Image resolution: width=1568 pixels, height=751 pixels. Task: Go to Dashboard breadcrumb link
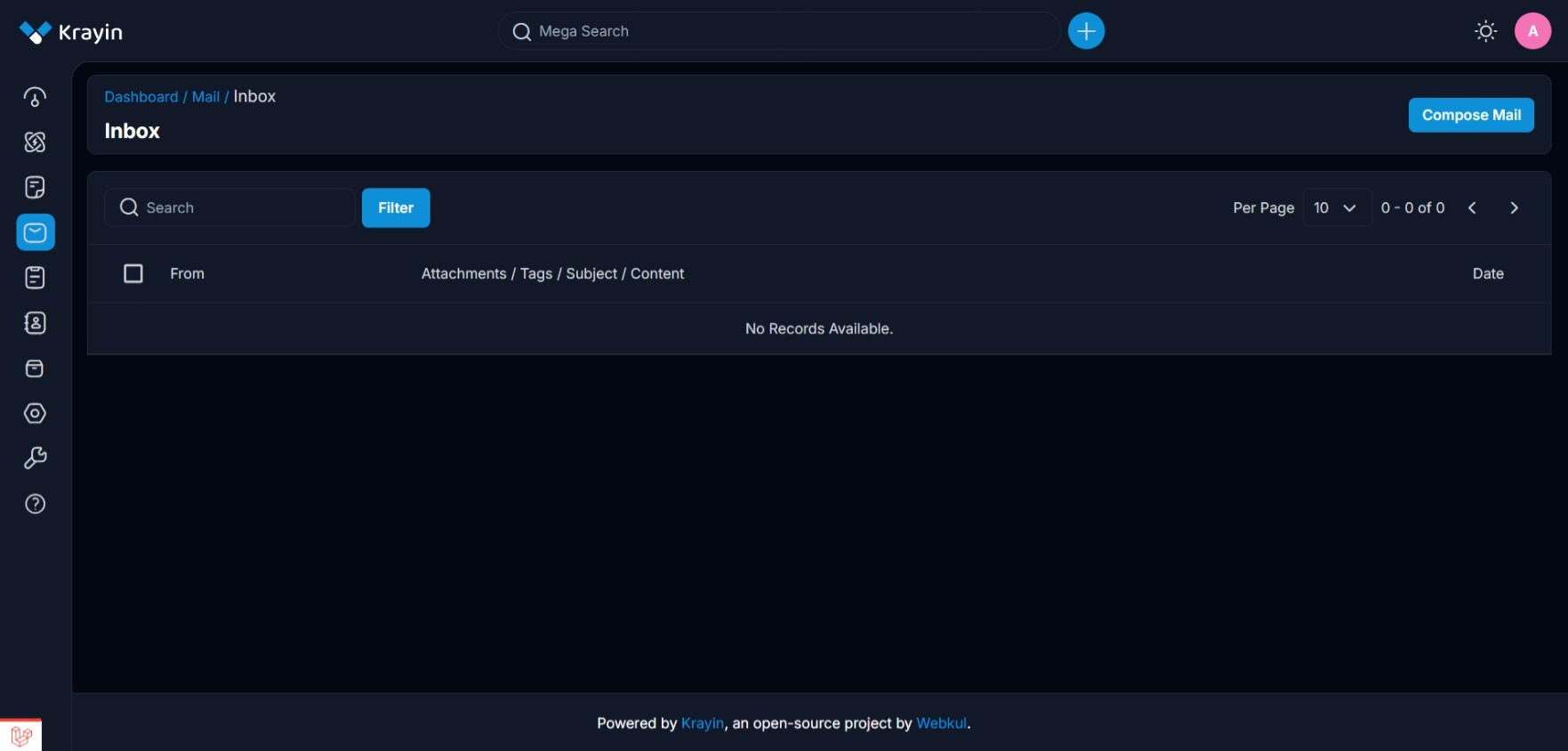141,97
